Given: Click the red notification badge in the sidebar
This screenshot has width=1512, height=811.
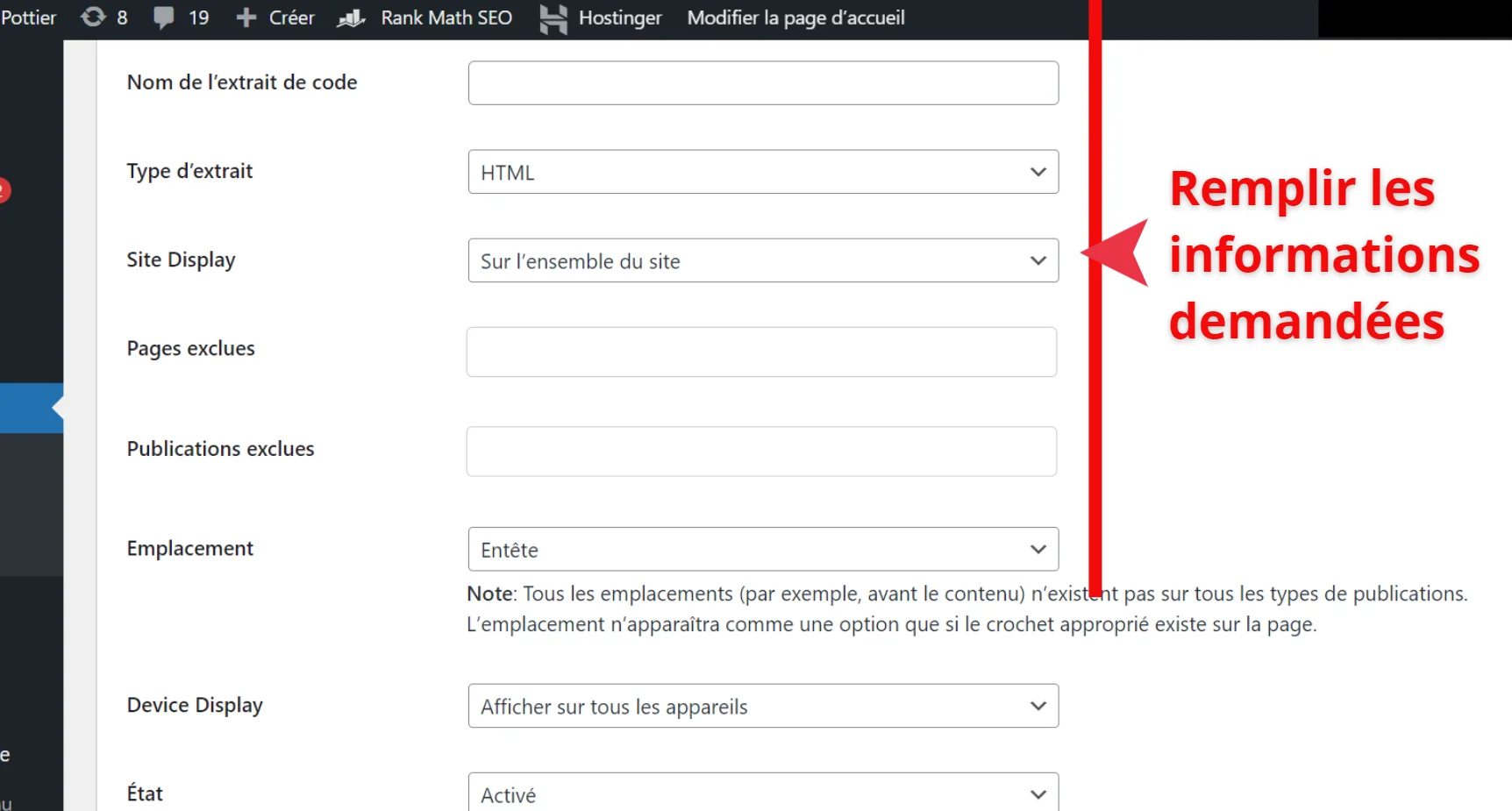Looking at the screenshot, I should (x=5, y=189).
